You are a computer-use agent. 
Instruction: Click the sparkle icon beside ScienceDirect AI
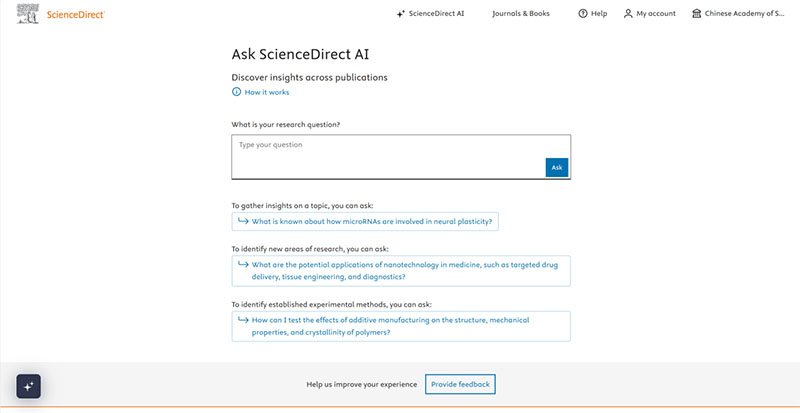pos(401,14)
